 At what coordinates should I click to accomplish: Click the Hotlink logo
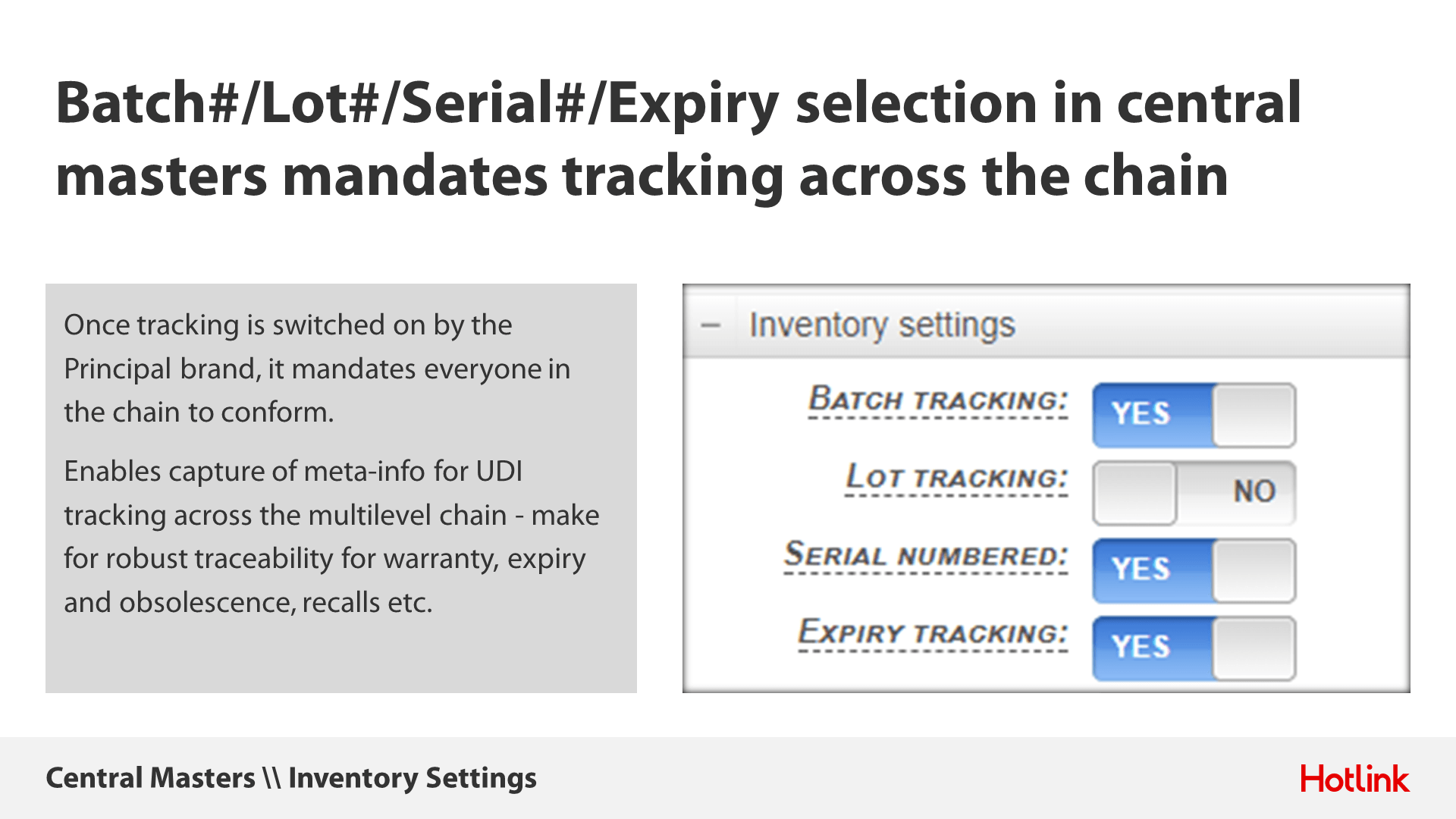[1354, 779]
